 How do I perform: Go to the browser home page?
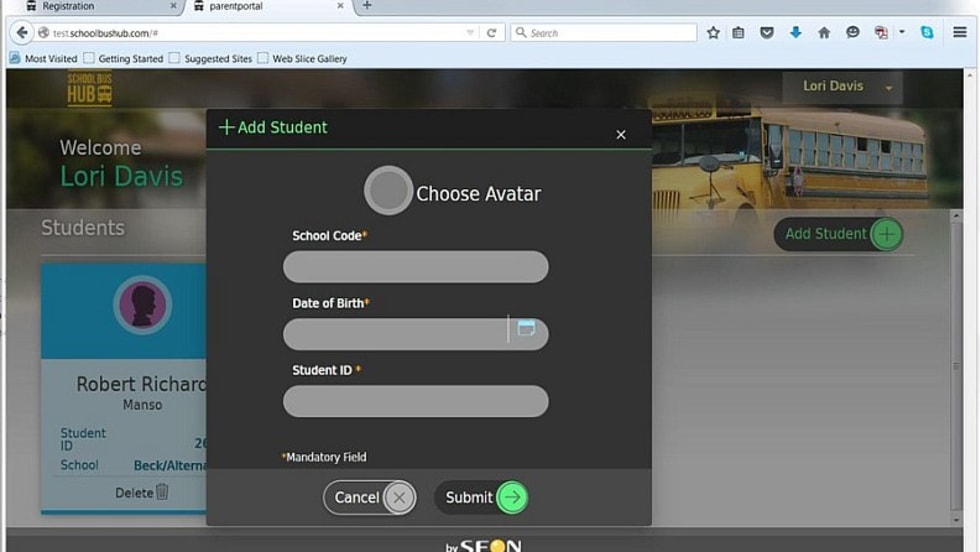tap(824, 33)
